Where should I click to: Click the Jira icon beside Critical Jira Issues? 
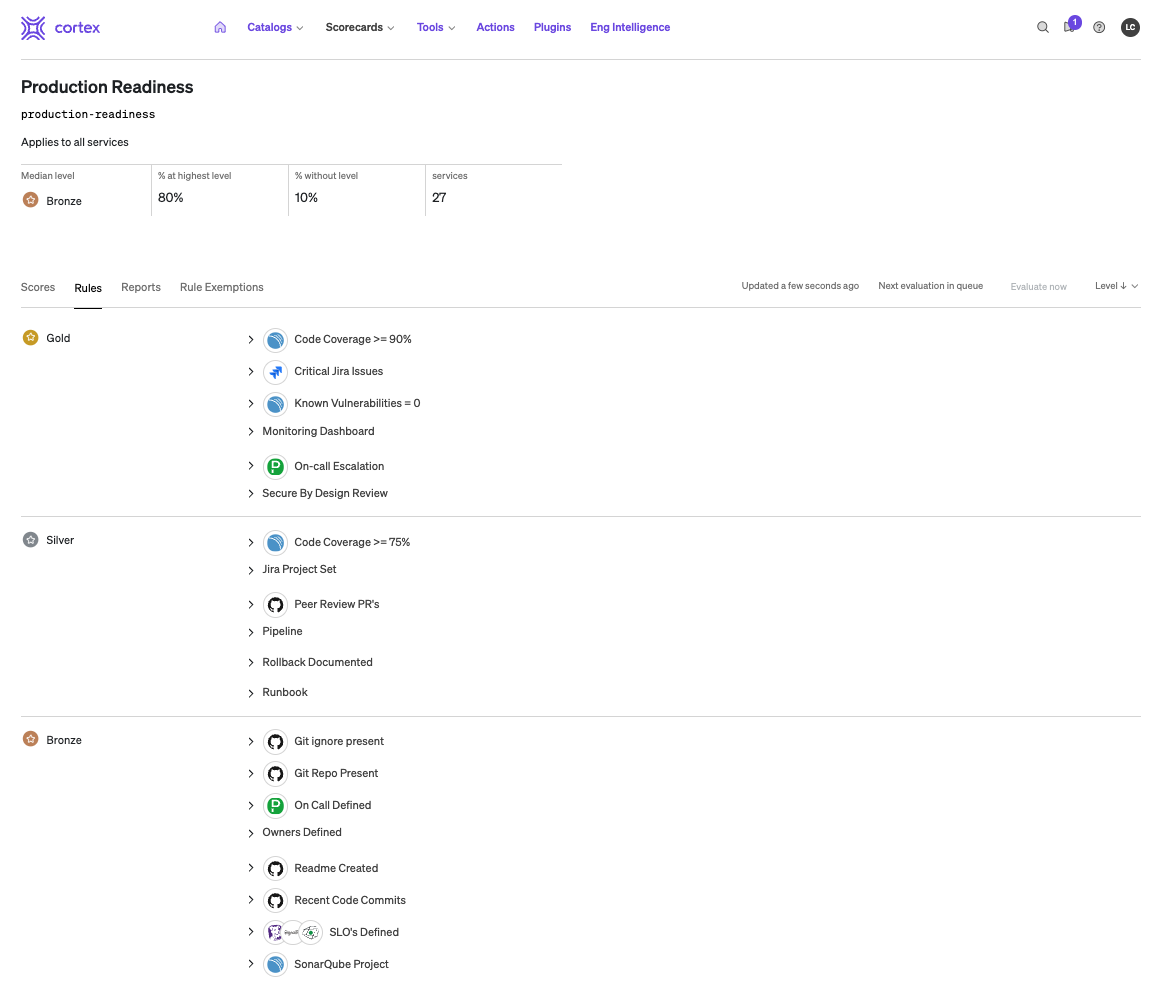[x=275, y=372]
